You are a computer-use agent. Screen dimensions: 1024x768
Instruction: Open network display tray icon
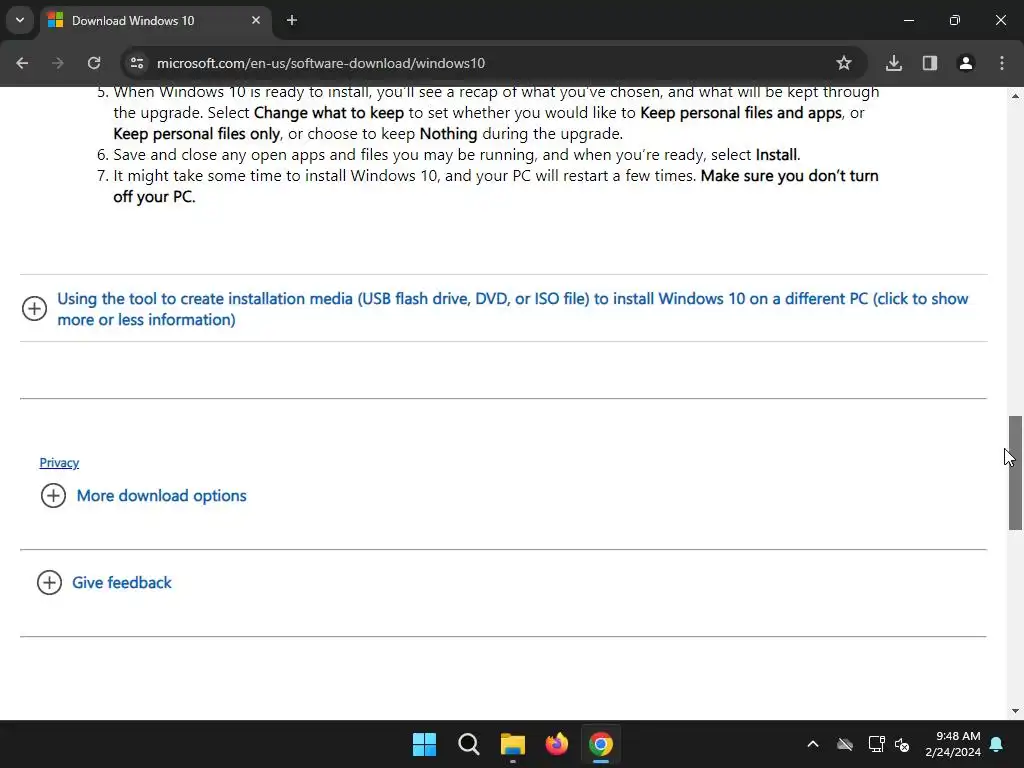[x=876, y=744]
